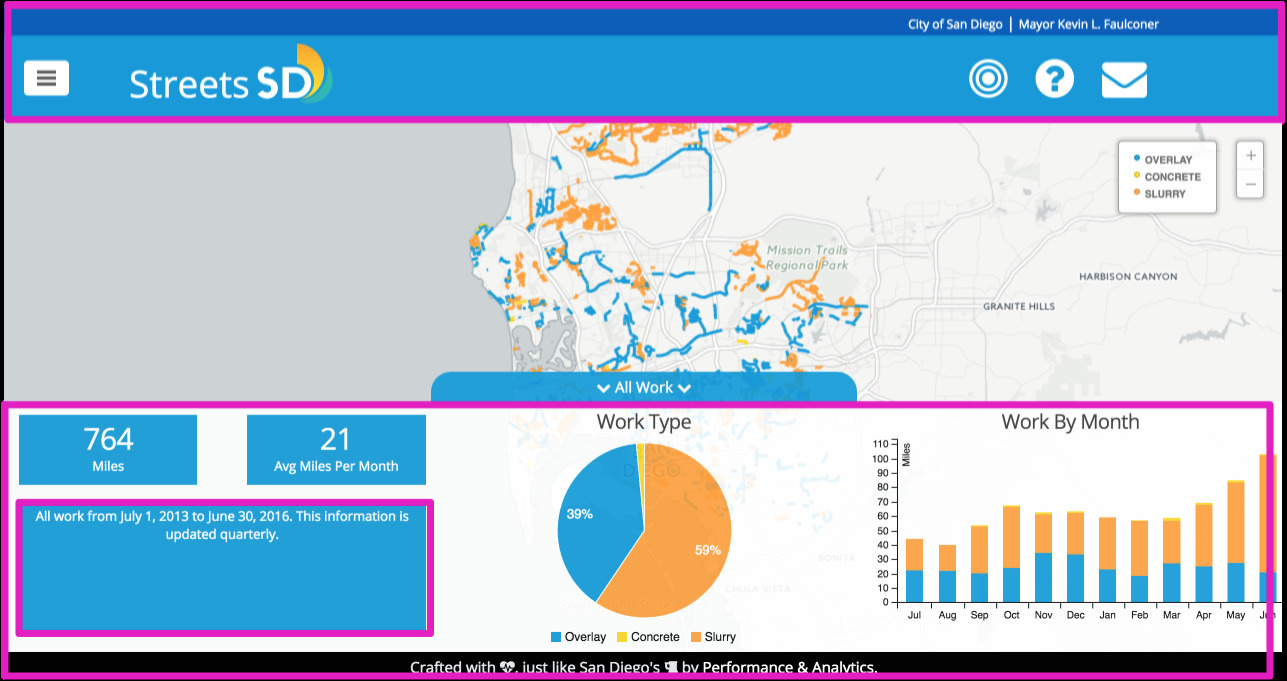The image size is (1287, 681).
Task: Click the envelope contact icon
Action: (x=1124, y=80)
